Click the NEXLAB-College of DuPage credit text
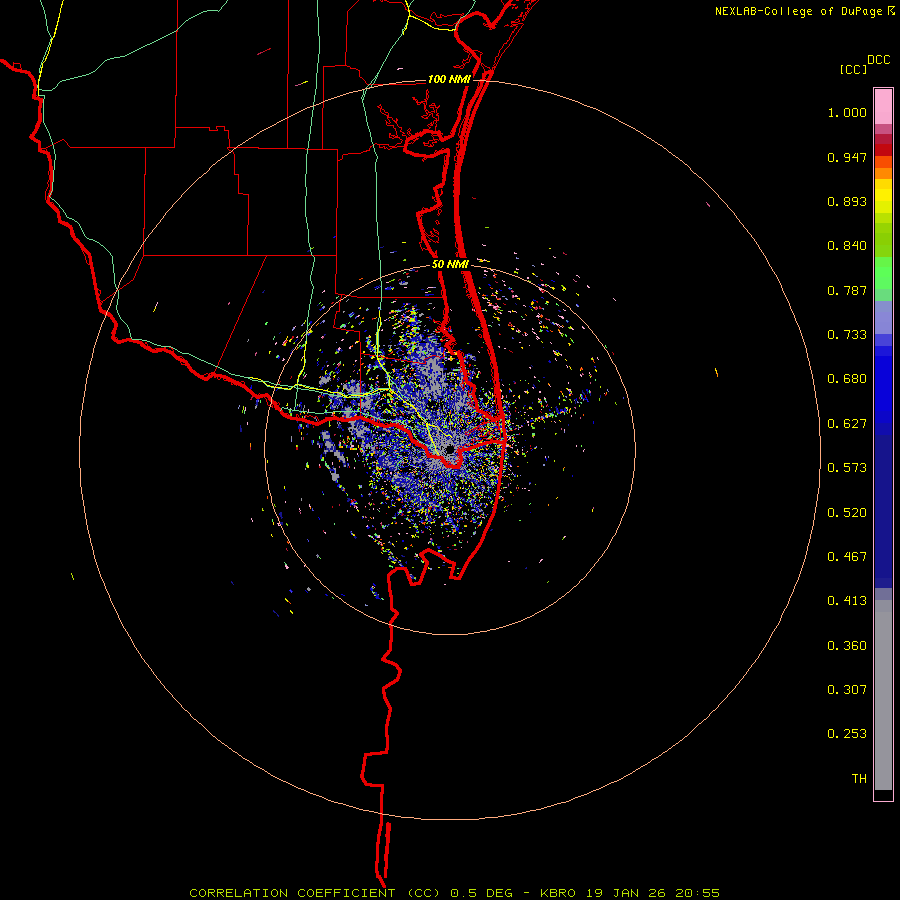 (798, 11)
